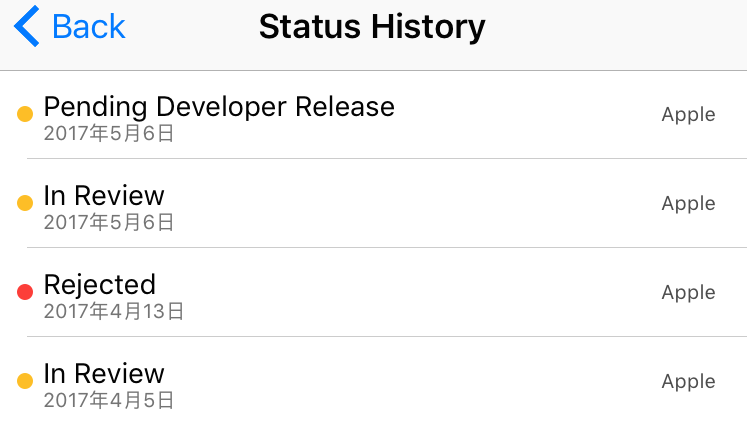Open the In Review entry from 2017年5月6日
Image resolution: width=747 pixels, height=423 pixels.
point(104,195)
